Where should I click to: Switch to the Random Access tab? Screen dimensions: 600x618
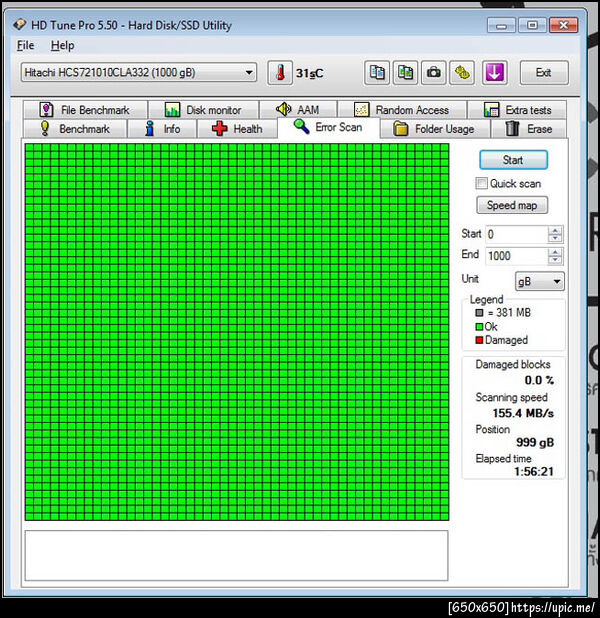click(402, 110)
